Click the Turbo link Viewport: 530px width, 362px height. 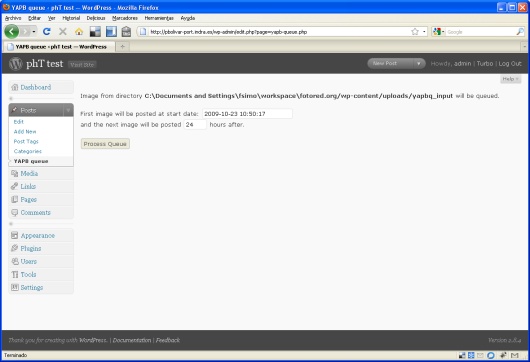pyautogui.click(x=485, y=64)
